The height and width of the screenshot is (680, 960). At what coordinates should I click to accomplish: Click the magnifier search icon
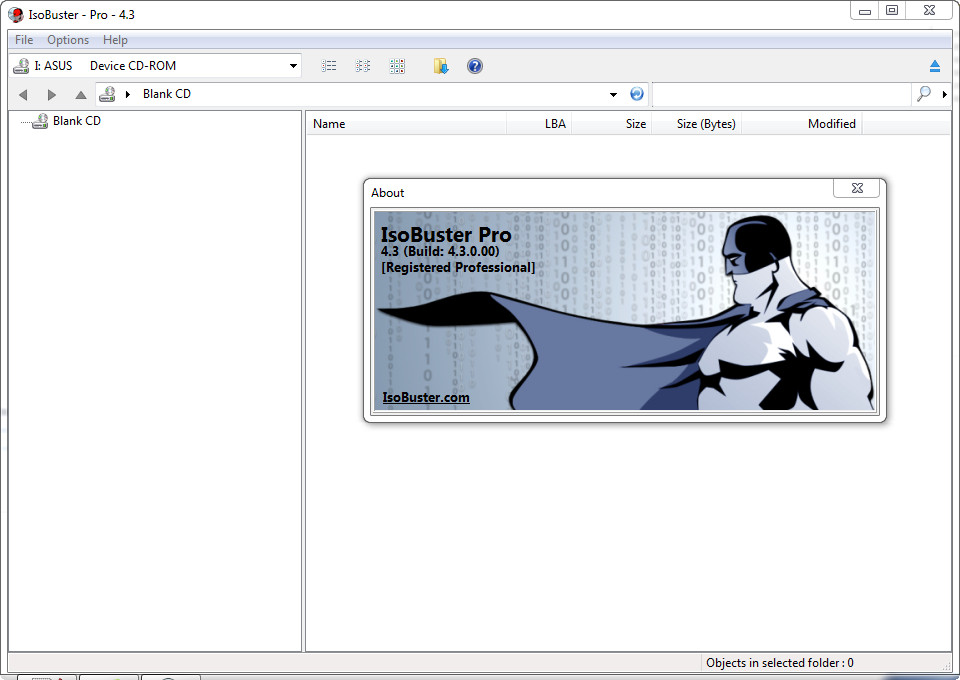pyautogui.click(x=924, y=94)
